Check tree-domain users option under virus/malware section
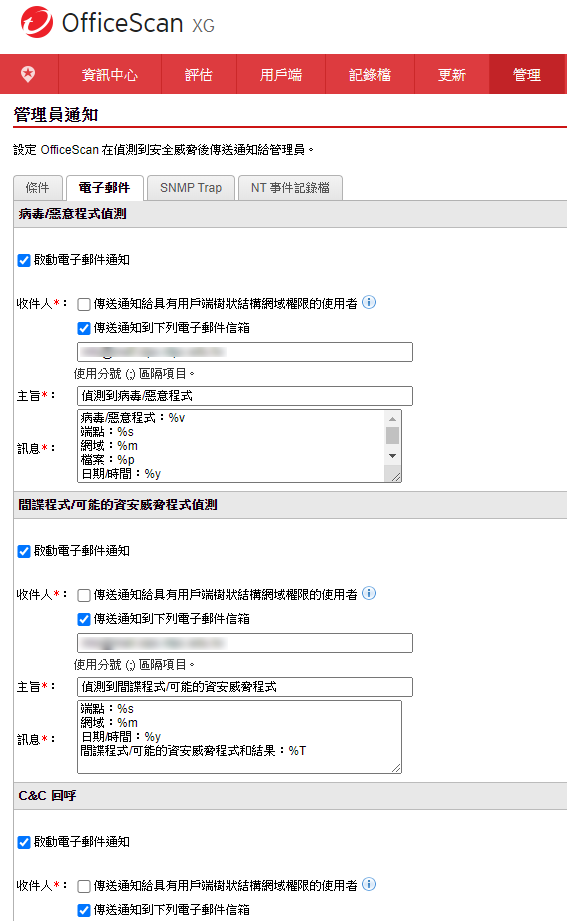Image resolution: width=567 pixels, height=921 pixels. click(x=84, y=304)
